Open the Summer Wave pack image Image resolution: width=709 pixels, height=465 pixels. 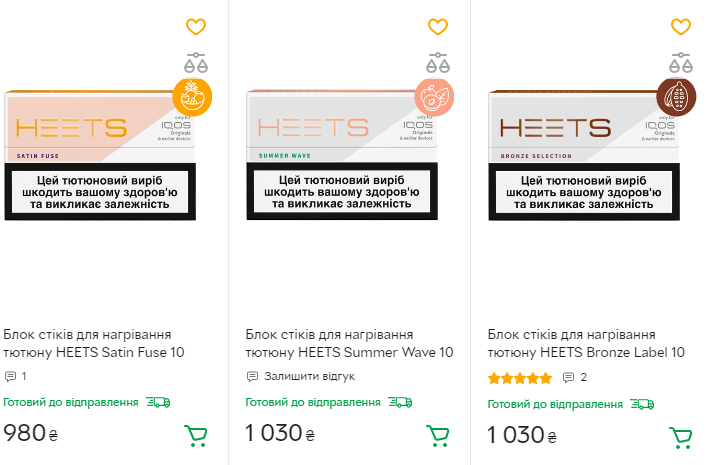click(x=342, y=155)
